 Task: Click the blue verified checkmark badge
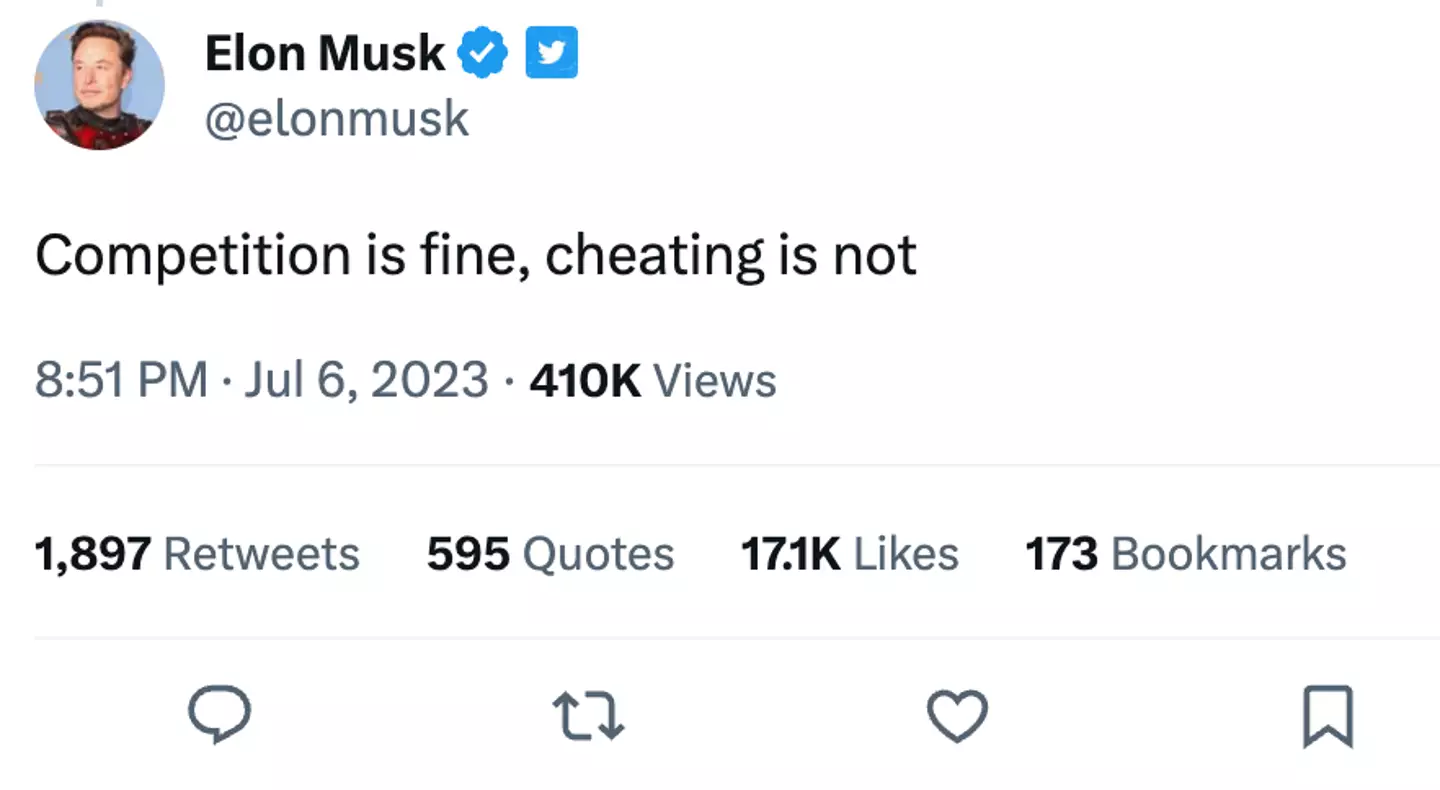(484, 52)
